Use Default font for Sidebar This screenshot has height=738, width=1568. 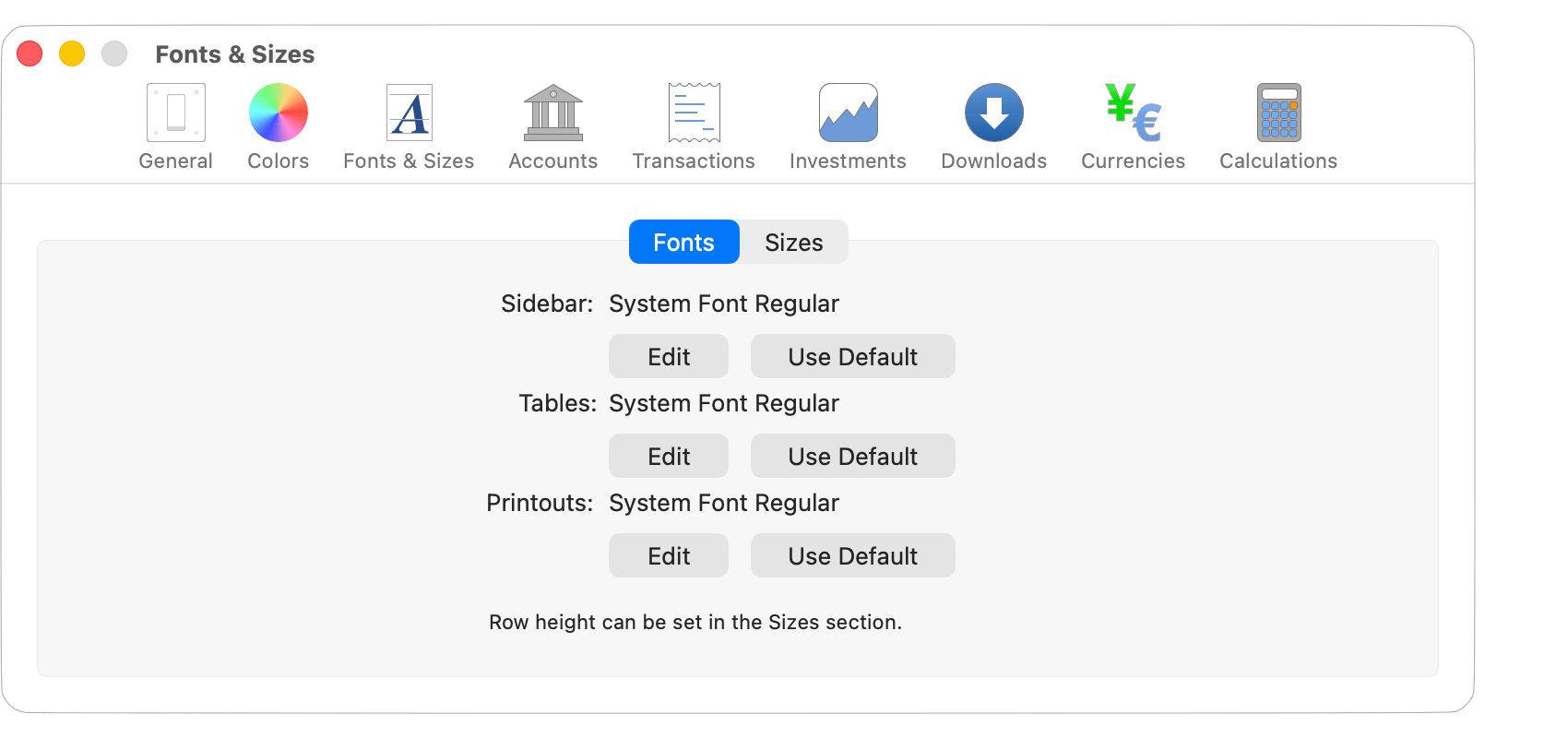point(852,356)
